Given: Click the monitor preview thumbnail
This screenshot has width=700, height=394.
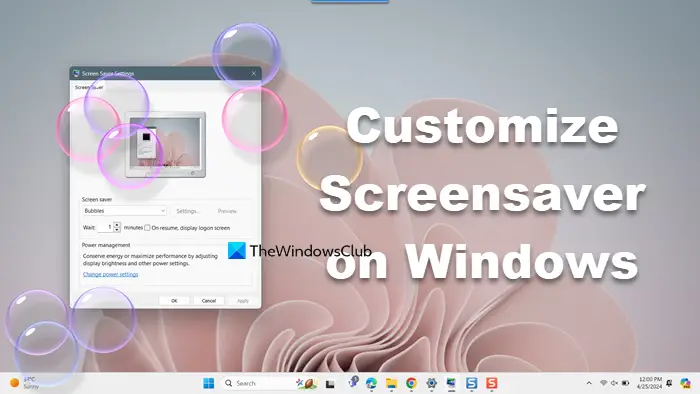Looking at the screenshot, I should pos(166,144).
